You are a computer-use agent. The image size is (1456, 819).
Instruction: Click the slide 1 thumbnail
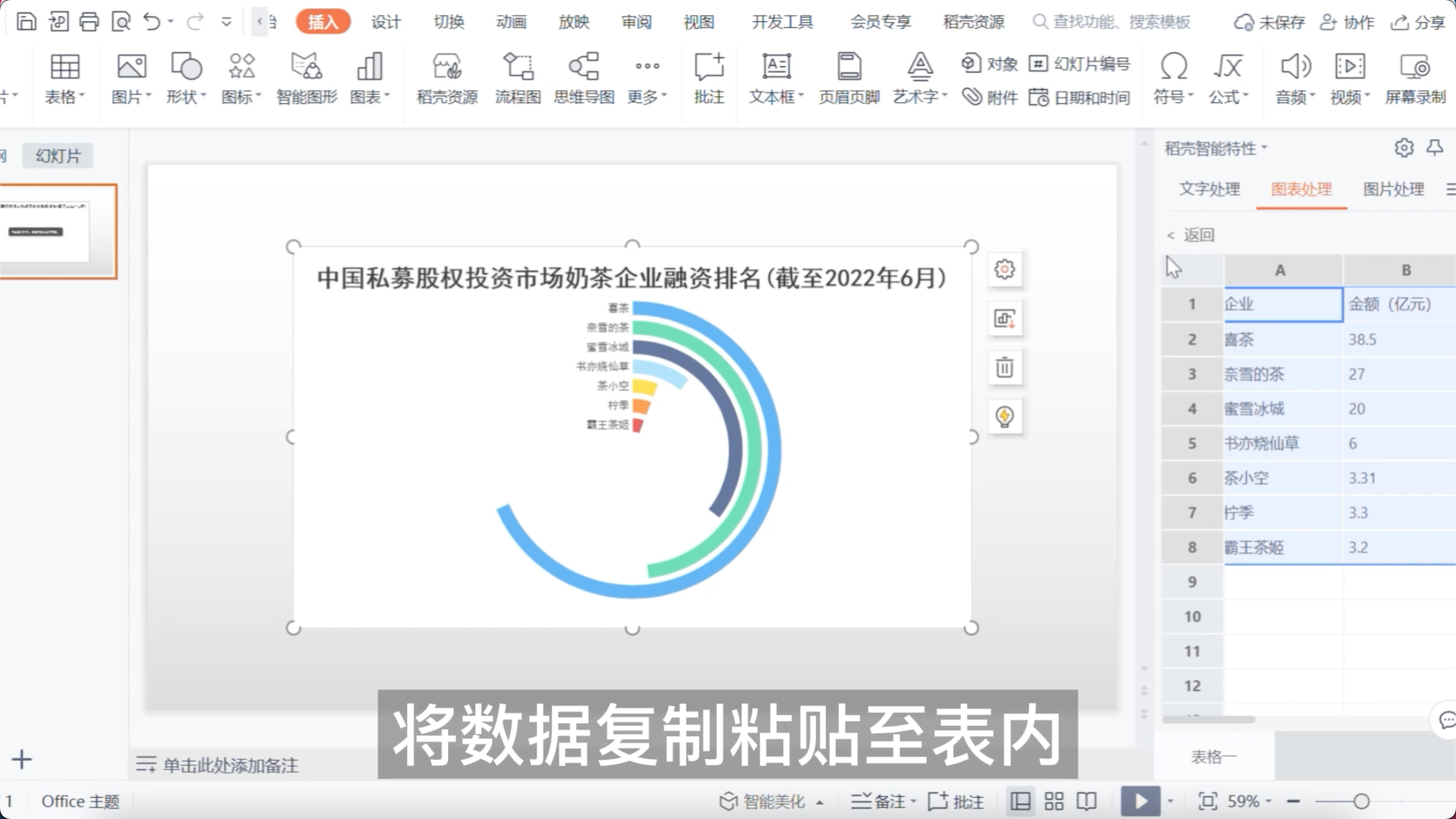click(58, 231)
